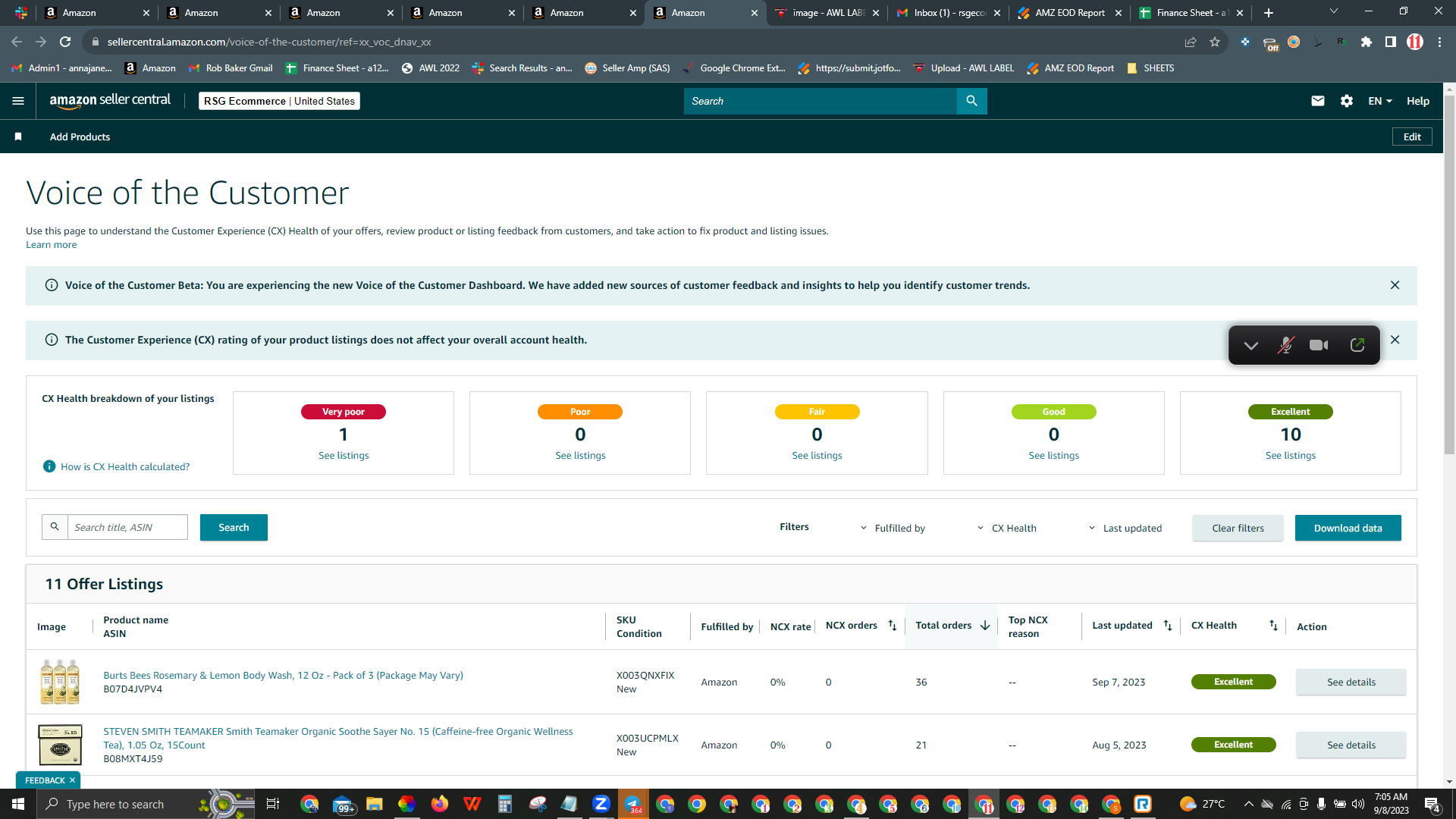
Task: Open the messages mail icon
Action: [x=1318, y=101]
